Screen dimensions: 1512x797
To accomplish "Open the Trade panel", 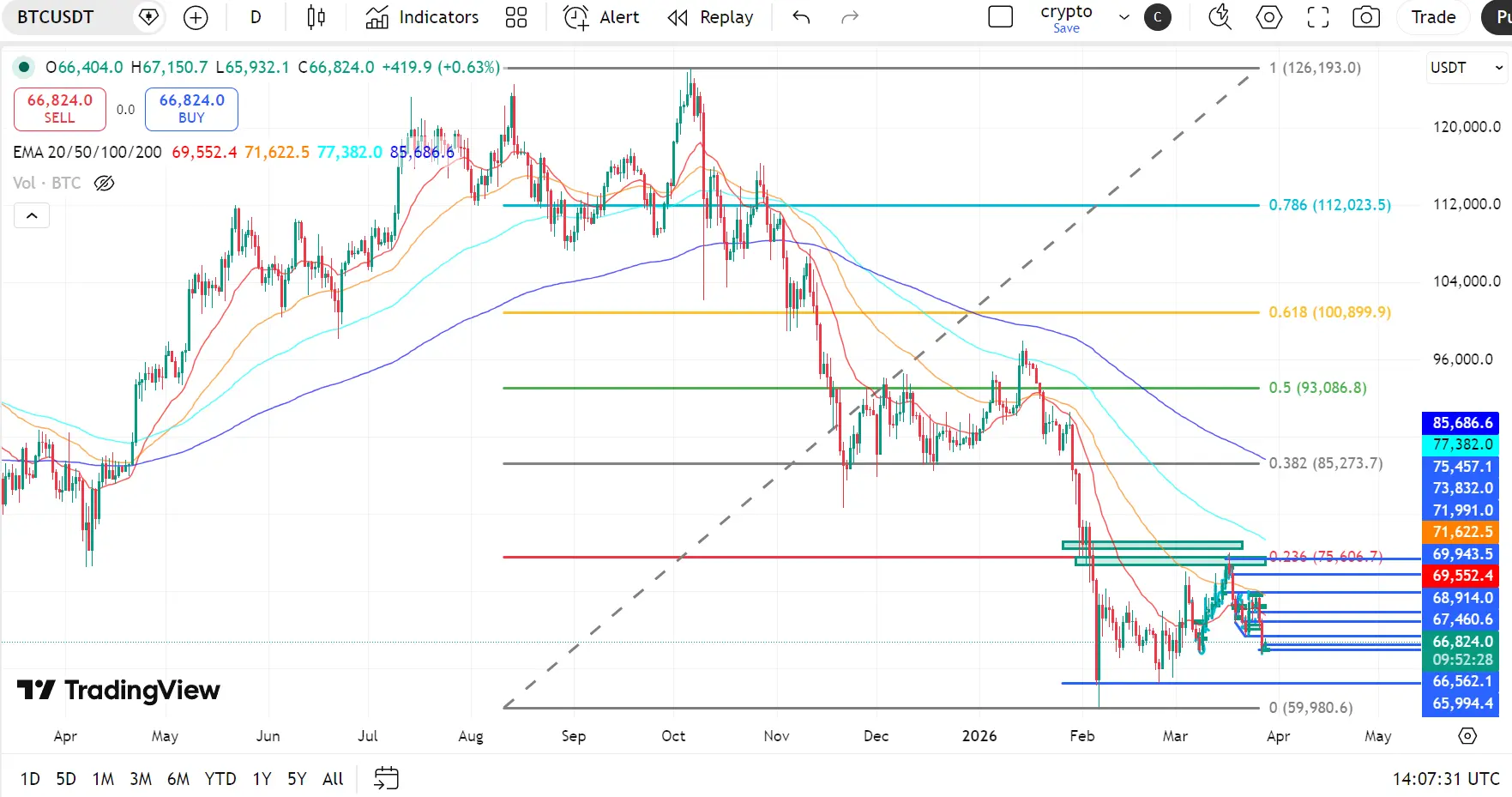I will [x=1434, y=17].
